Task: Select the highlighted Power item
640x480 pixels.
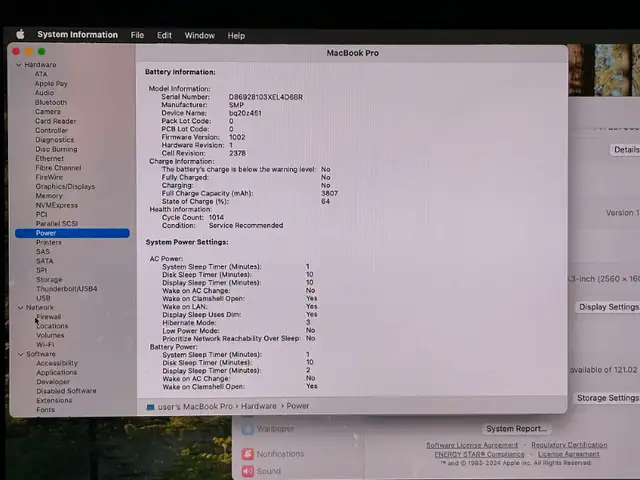Action: click(72, 233)
